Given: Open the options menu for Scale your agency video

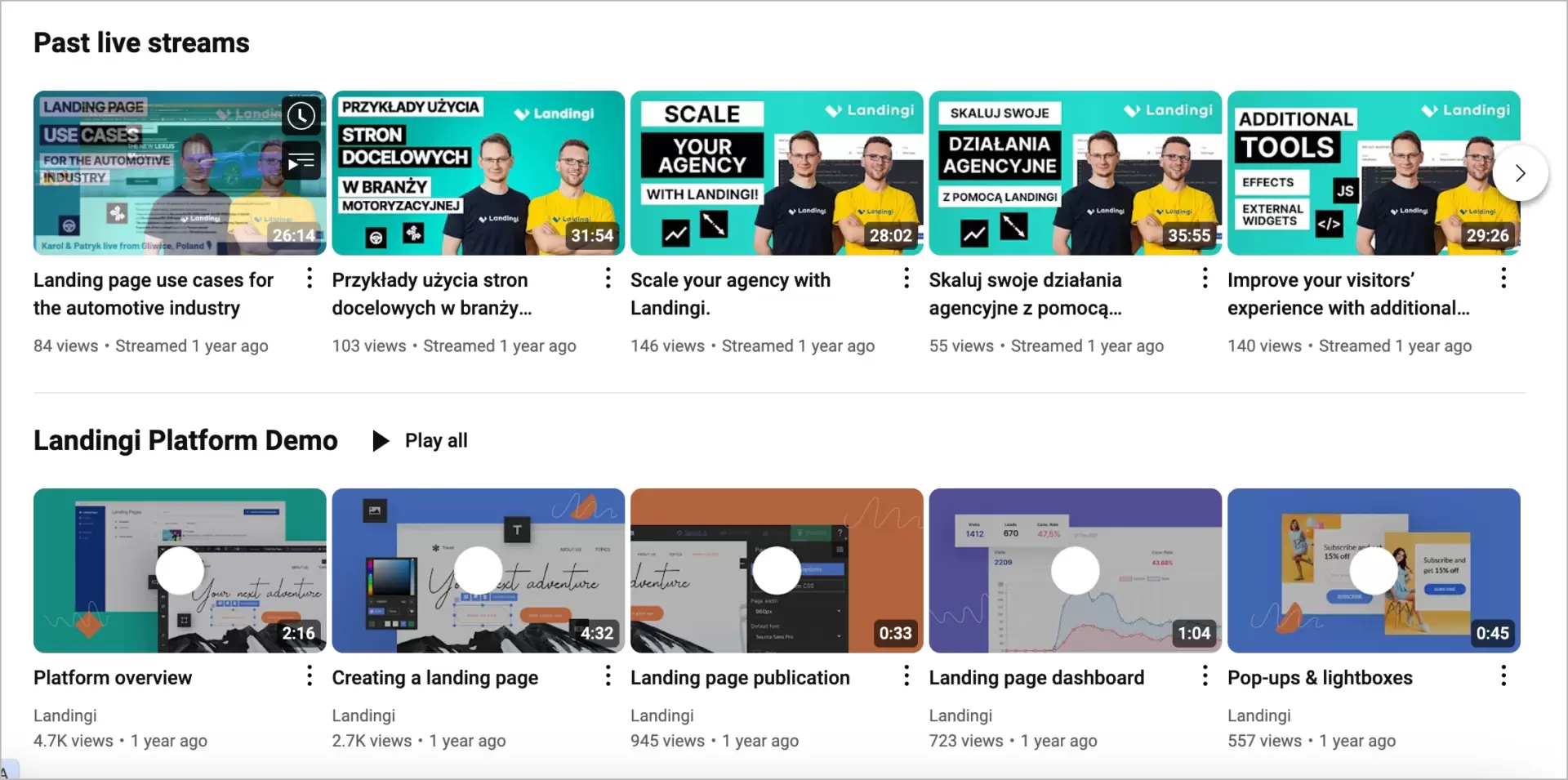Looking at the screenshot, I should click(906, 279).
